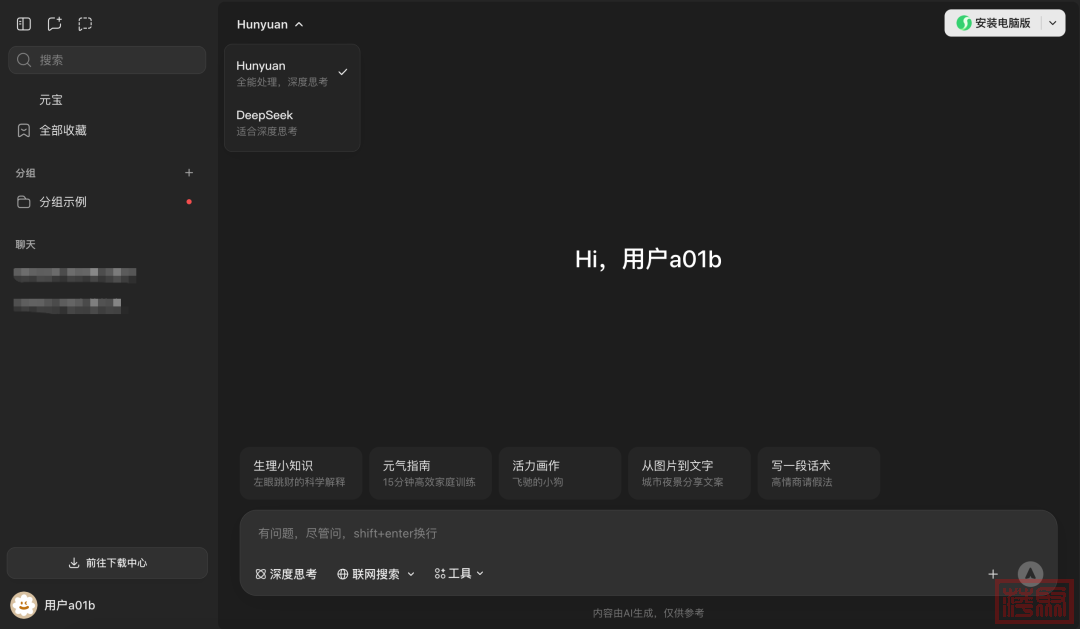
Task: Click the 安装电脑版 button
Action: tap(993, 23)
